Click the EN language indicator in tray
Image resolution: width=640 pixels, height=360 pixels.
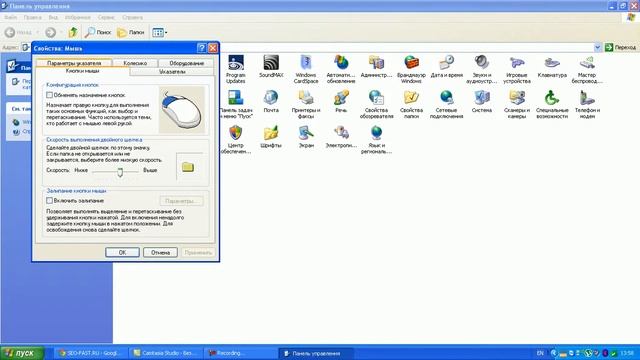coord(540,353)
